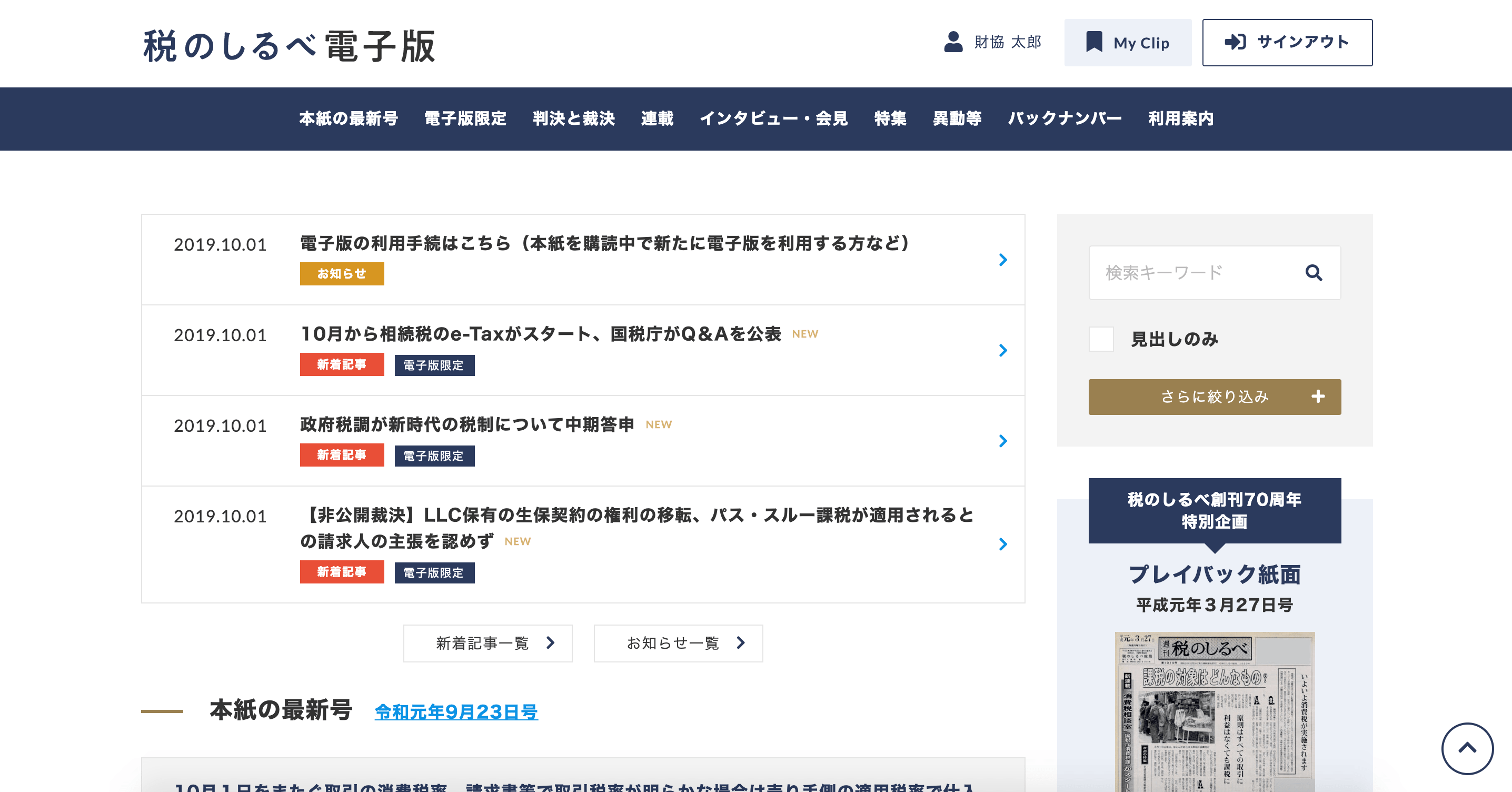
Task: Click the My Clip bookmark icon
Action: (x=1093, y=42)
